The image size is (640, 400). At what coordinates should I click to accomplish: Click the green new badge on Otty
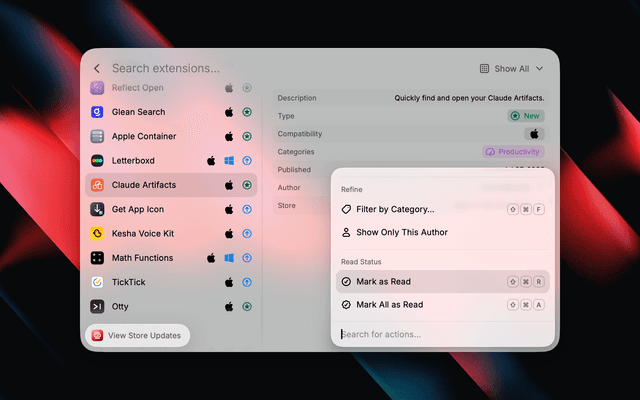tap(247, 307)
